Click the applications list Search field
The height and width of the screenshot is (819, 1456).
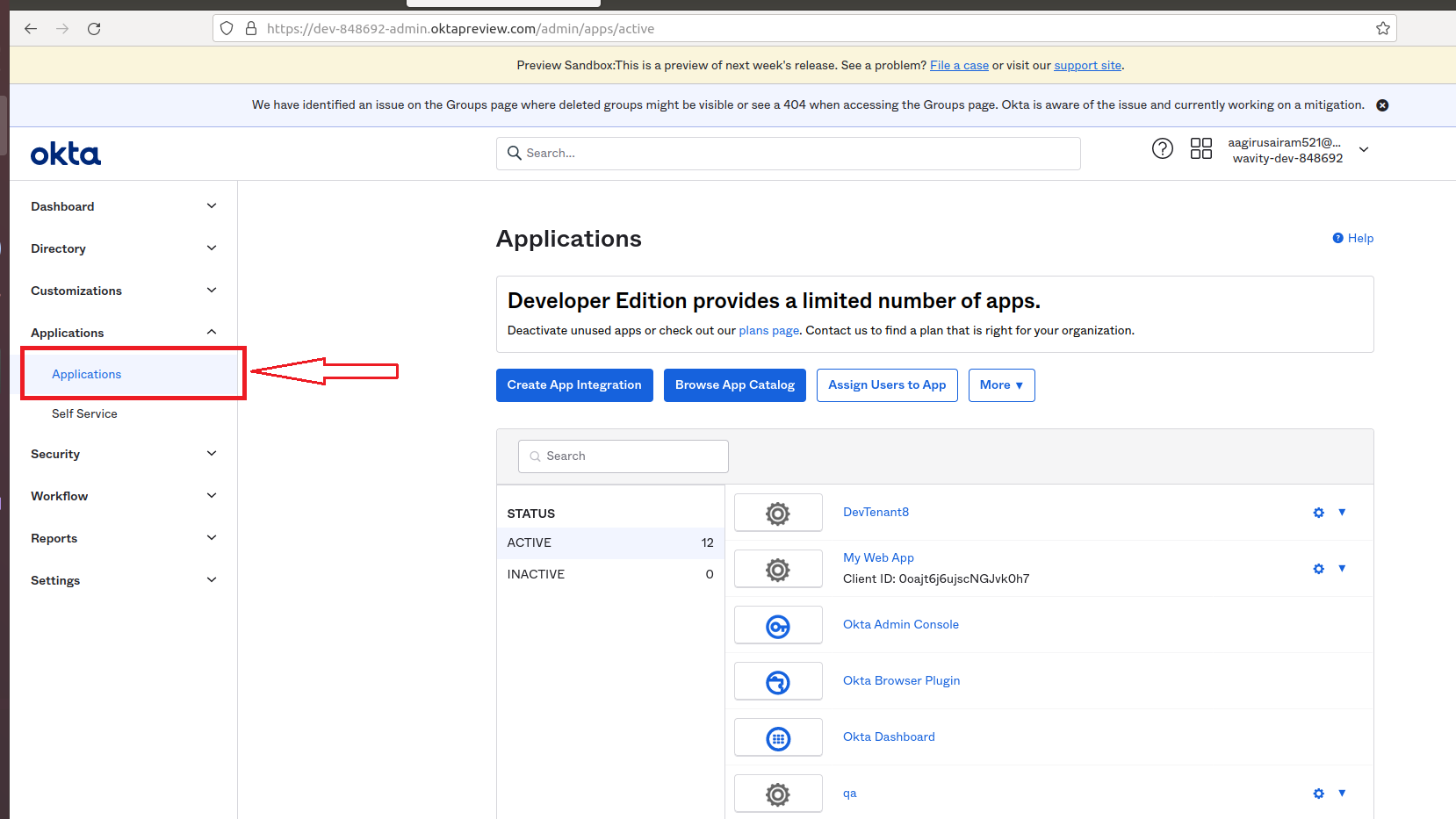click(x=623, y=456)
